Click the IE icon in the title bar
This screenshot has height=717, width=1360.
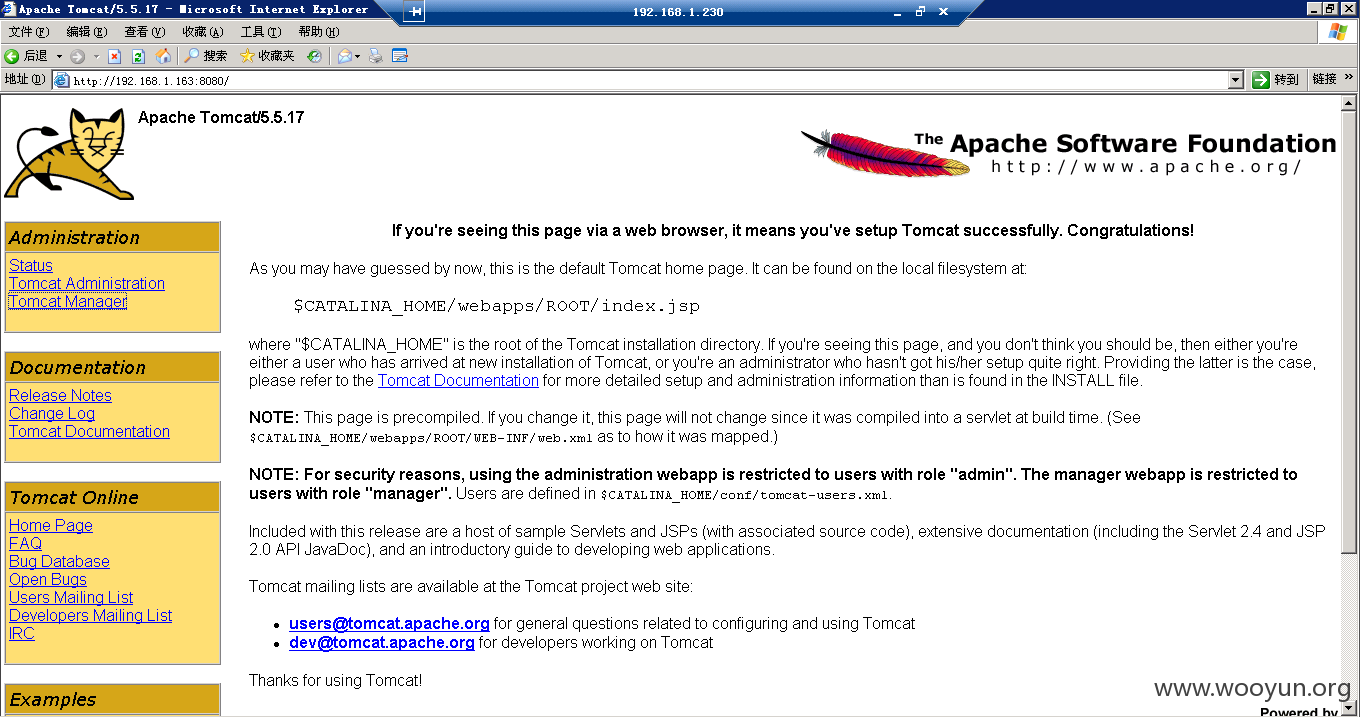(x=9, y=9)
